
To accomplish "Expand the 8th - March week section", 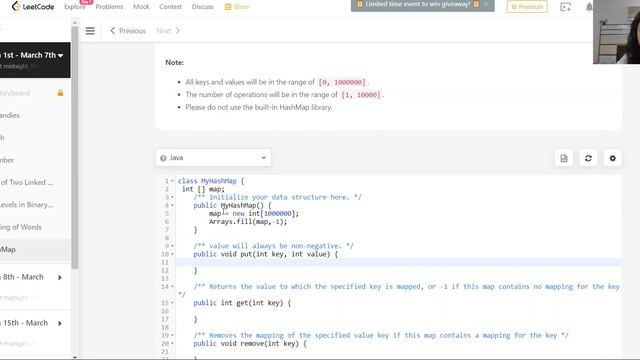I will coord(60,278).
